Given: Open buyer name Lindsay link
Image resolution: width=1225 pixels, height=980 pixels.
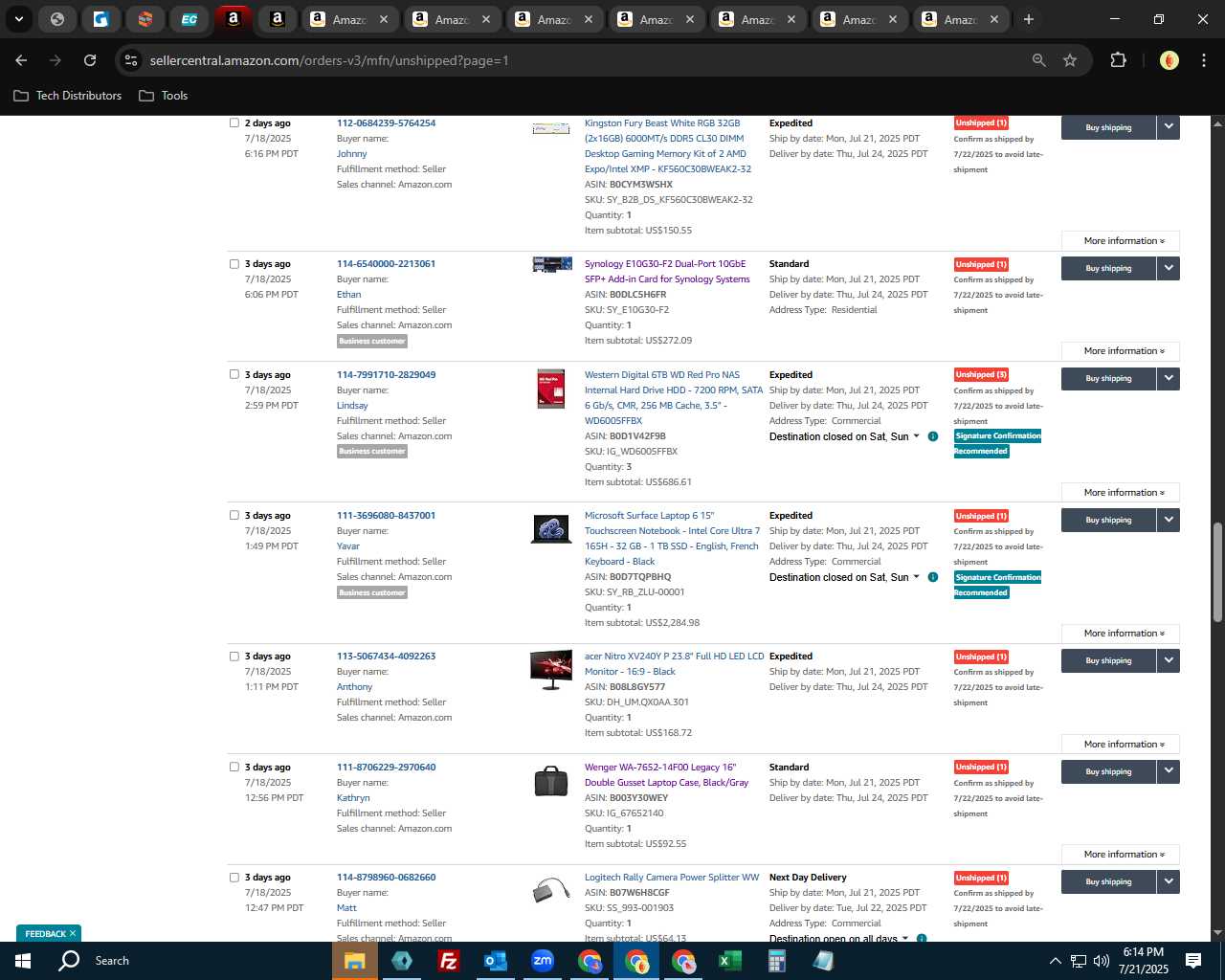Looking at the screenshot, I should tap(352, 406).
